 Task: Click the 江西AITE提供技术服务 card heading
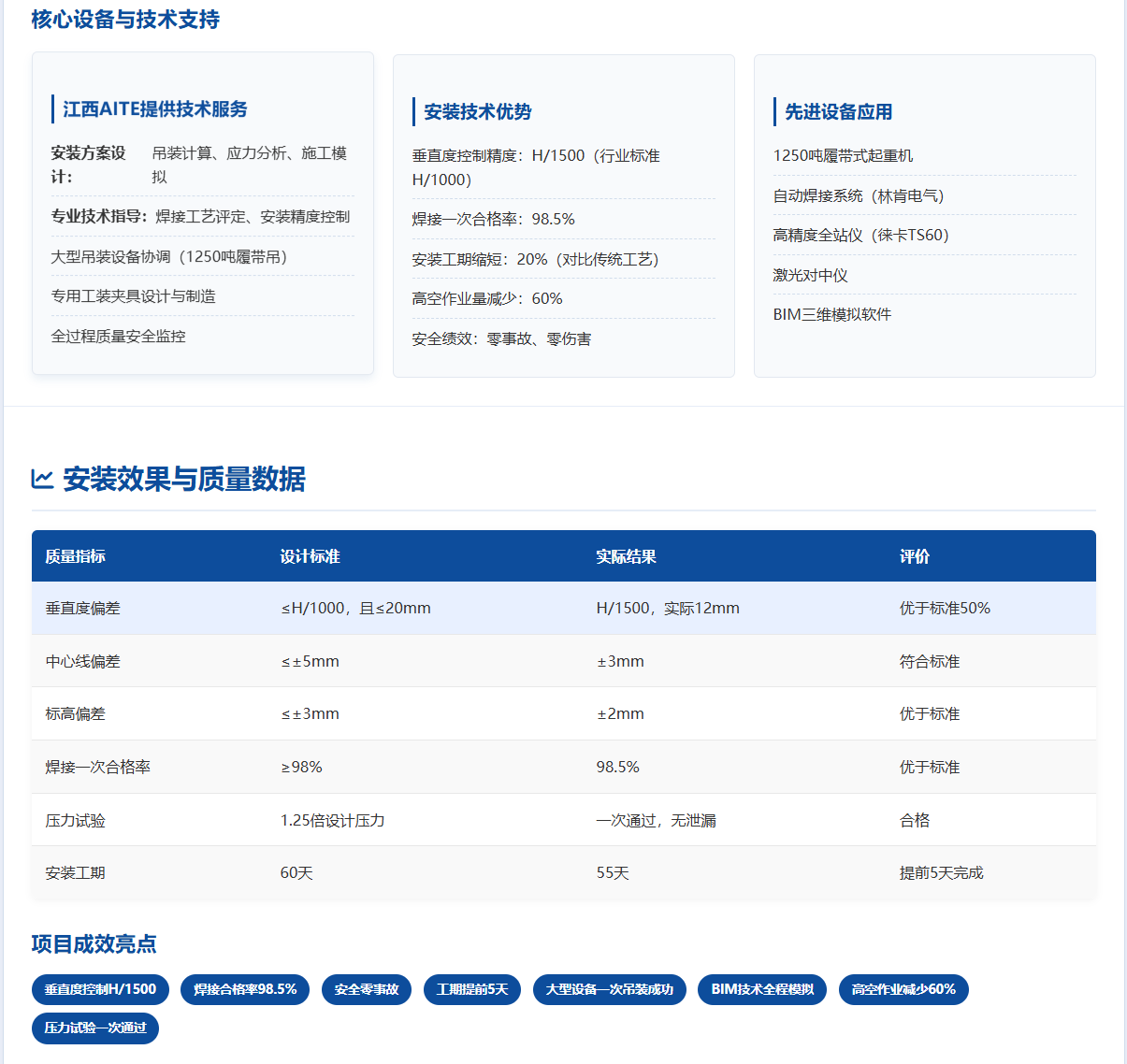click(x=155, y=108)
